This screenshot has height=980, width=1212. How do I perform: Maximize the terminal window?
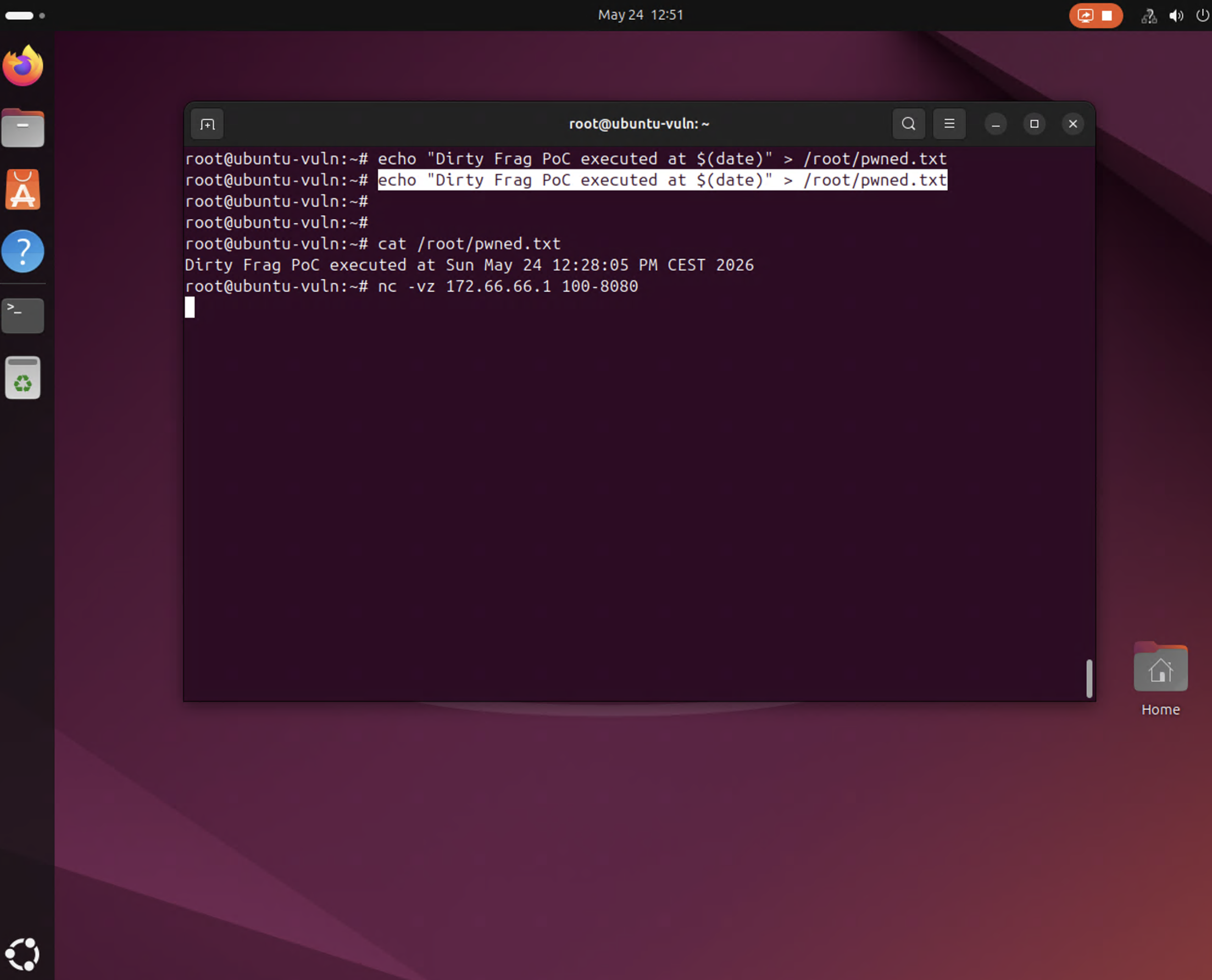tap(1033, 124)
